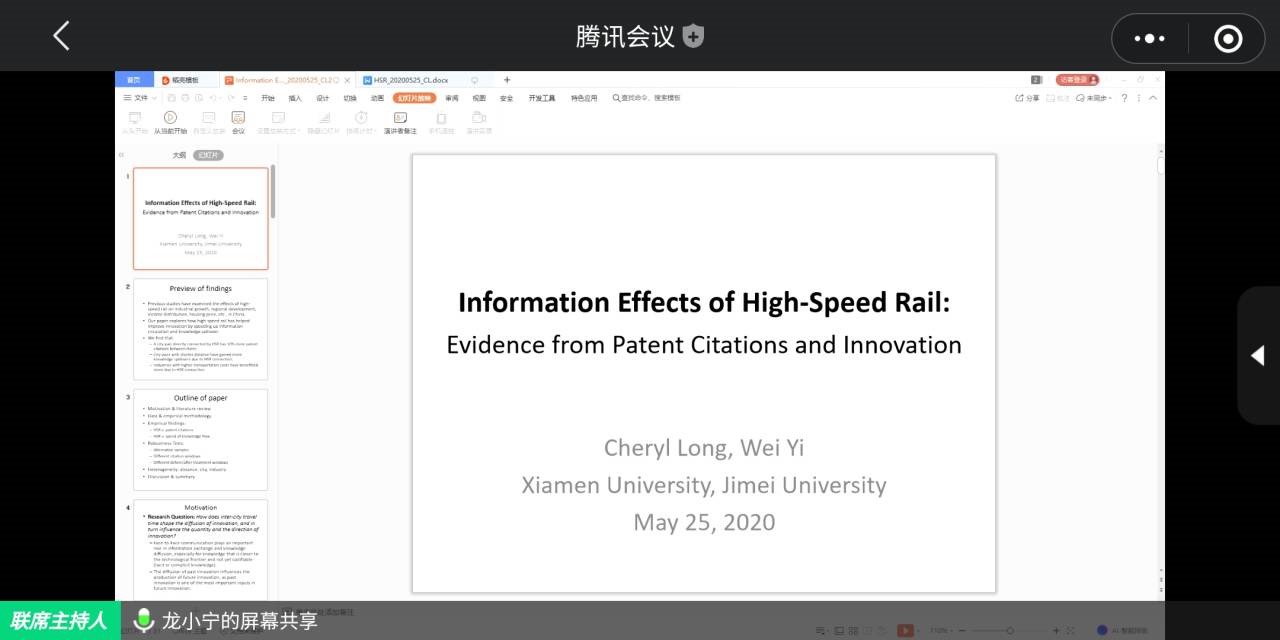Expand the 未同步 sync dropdown
Viewport: 1280px width, 640px height.
[1097, 98]
